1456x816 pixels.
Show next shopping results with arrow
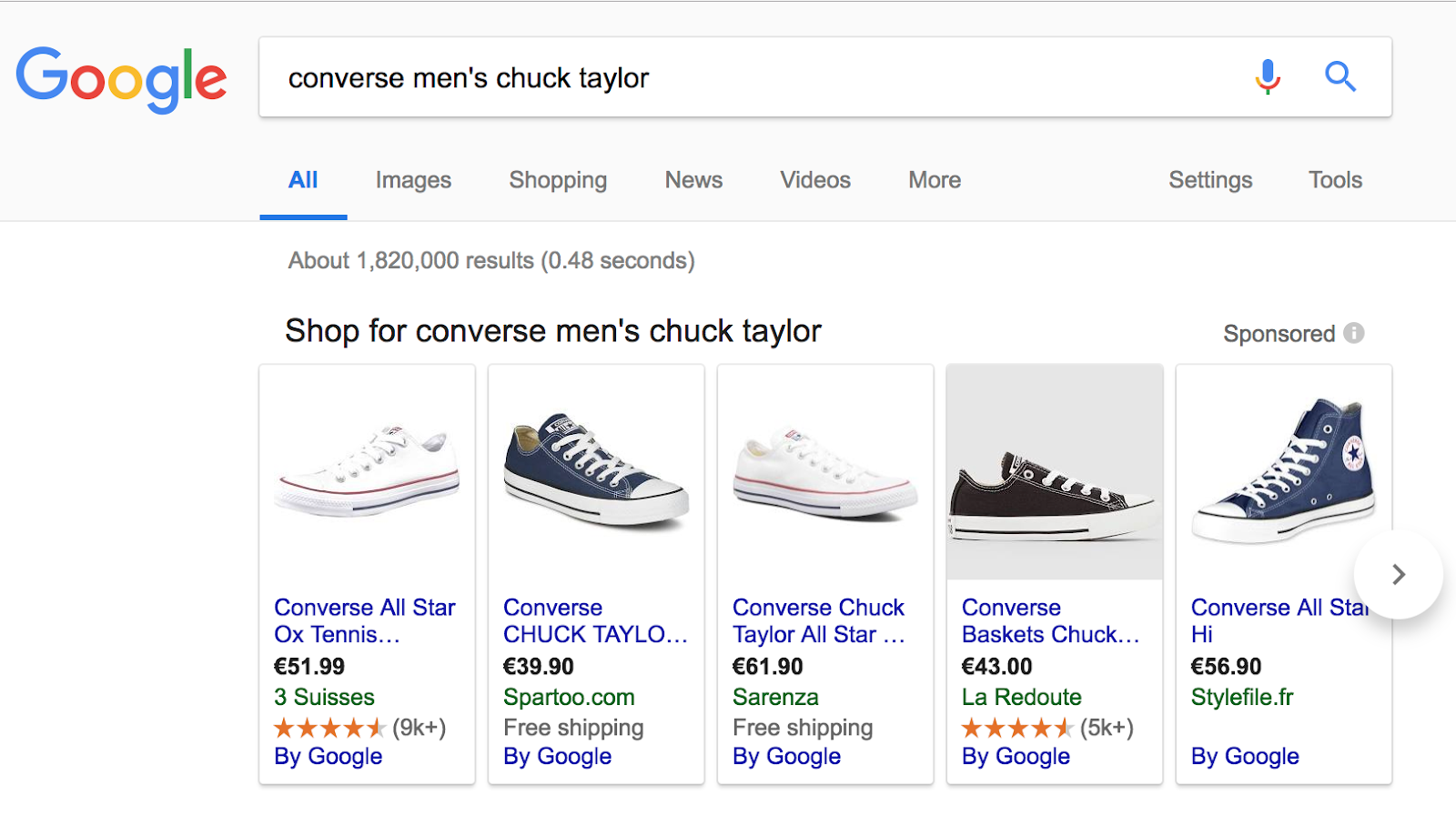(x=1399, y=574)
